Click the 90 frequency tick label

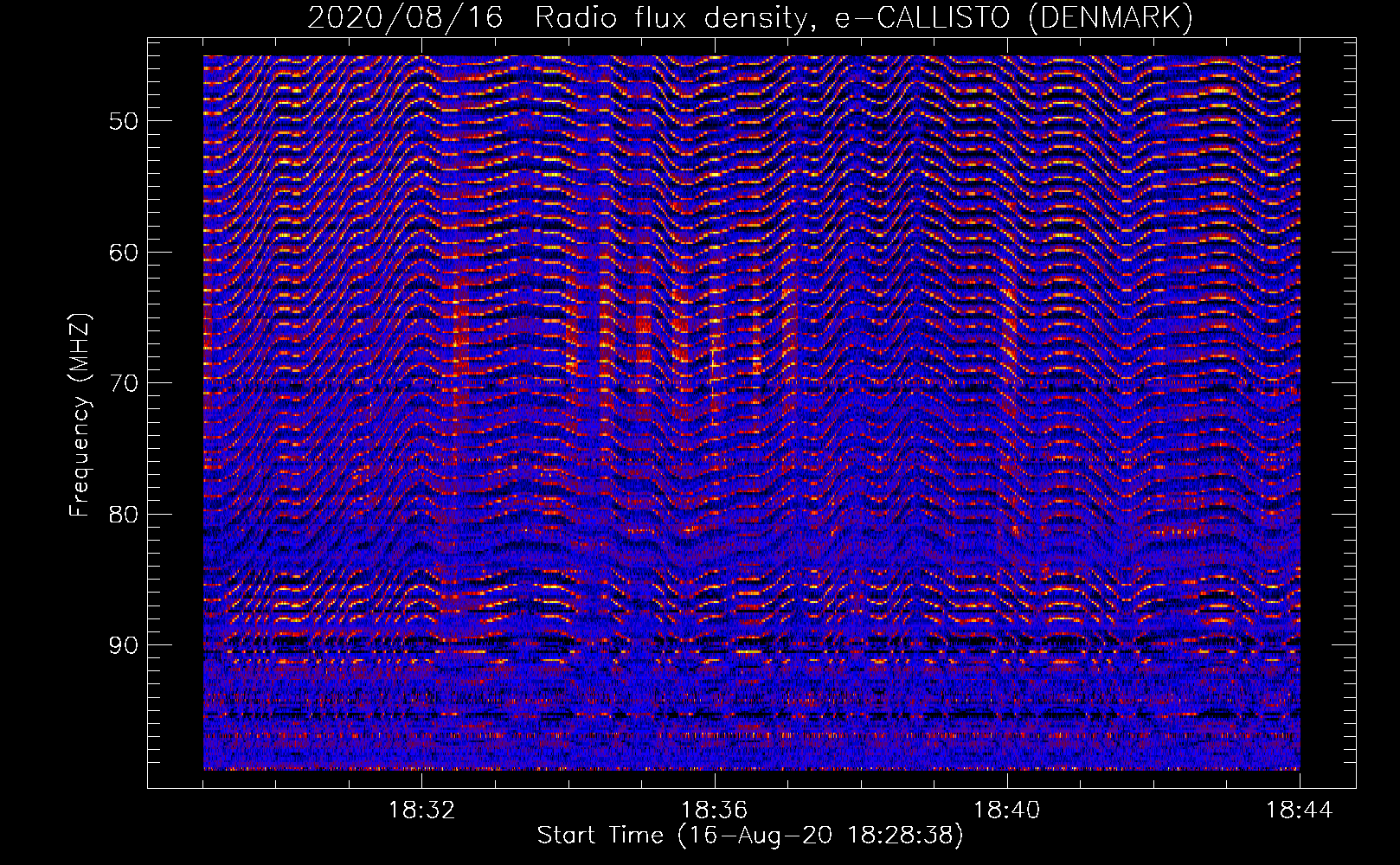[123, 646]
